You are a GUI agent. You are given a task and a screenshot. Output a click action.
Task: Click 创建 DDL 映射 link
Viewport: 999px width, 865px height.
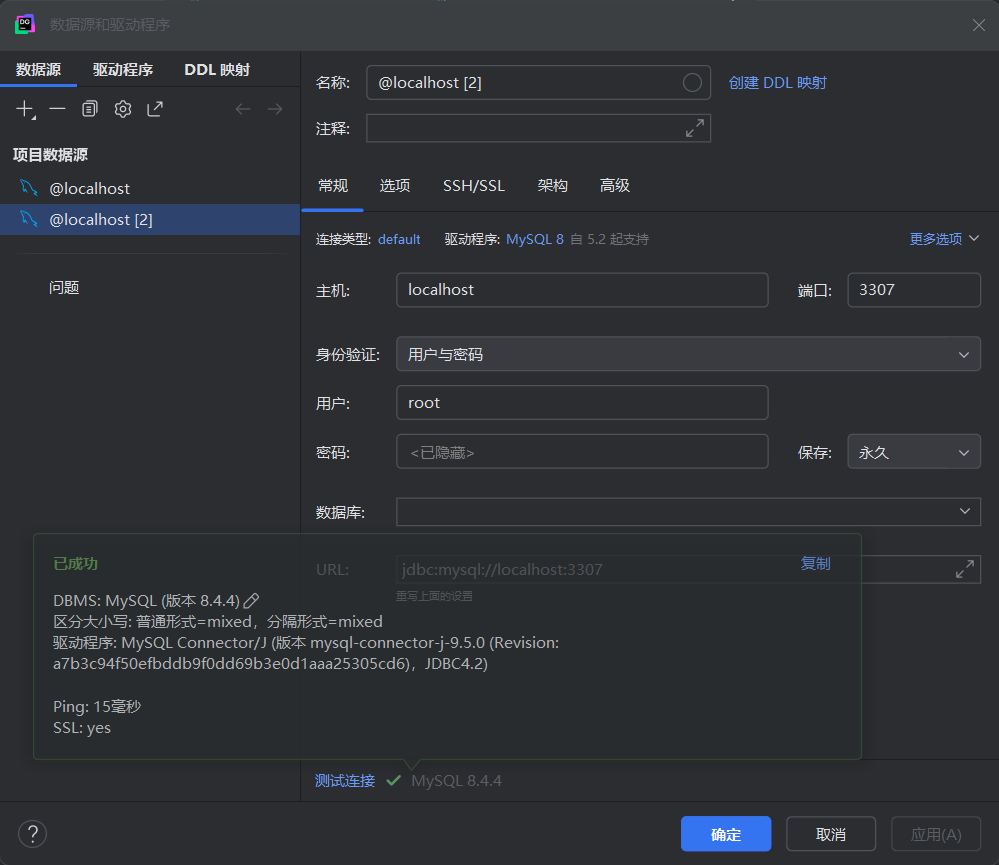coord(777,83)
